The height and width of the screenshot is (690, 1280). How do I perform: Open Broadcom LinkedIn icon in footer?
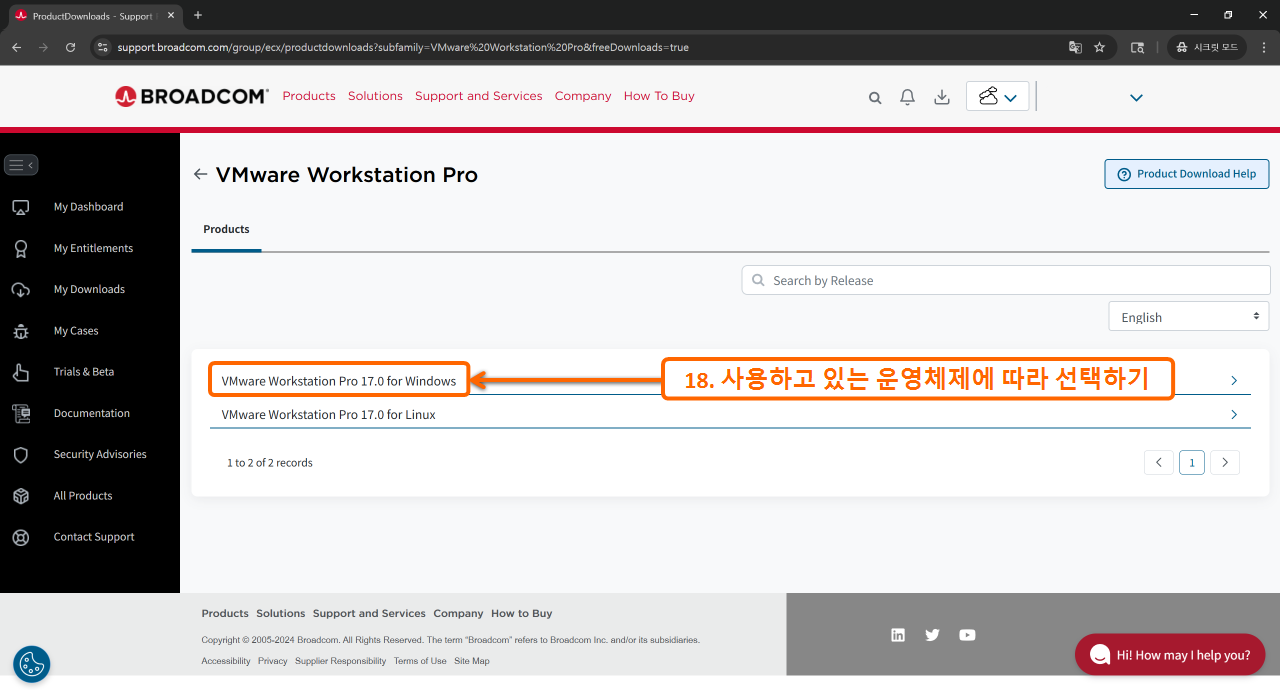click(898, 635)
